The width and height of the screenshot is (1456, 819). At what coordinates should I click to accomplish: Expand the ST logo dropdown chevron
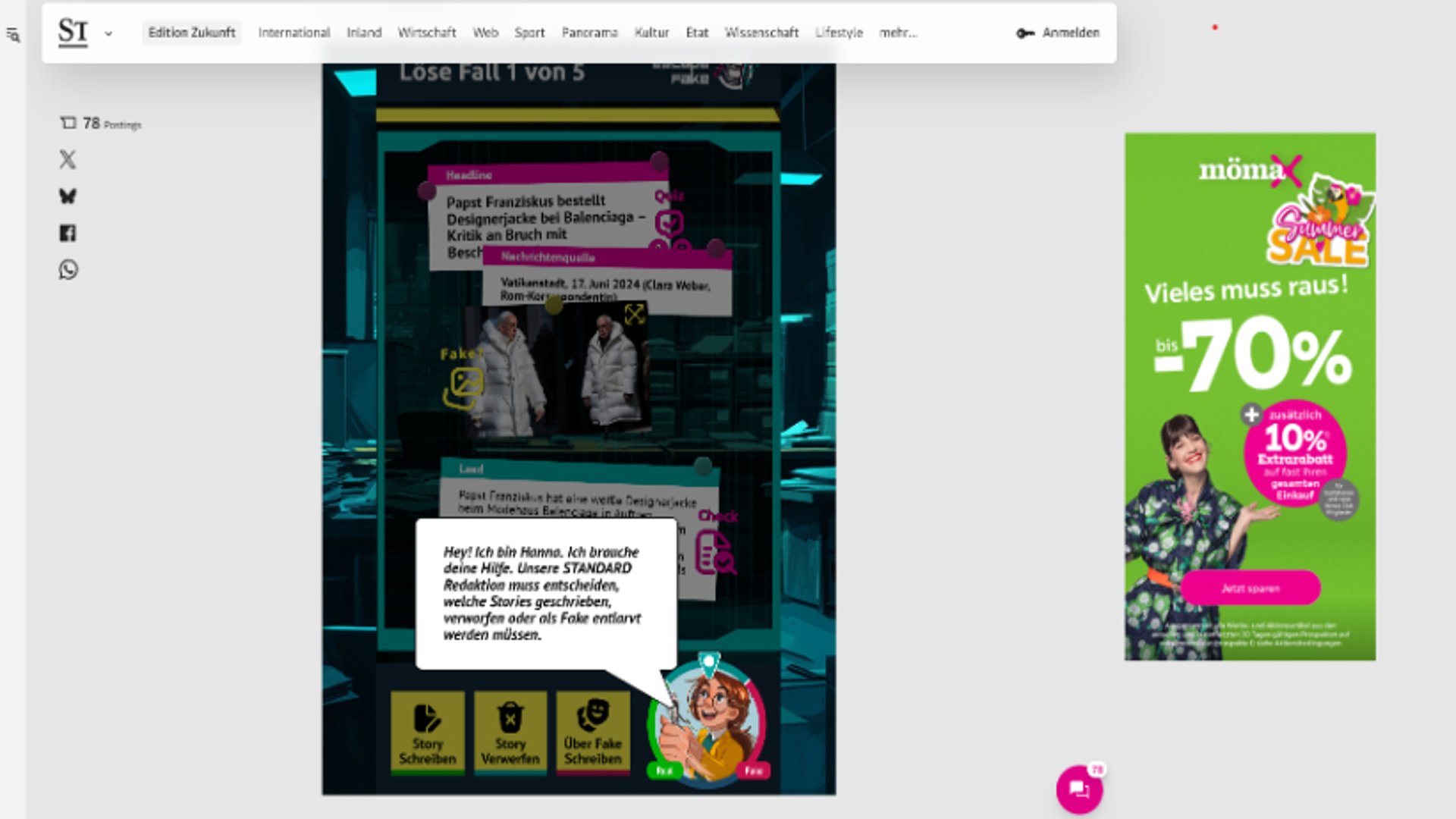108,33
